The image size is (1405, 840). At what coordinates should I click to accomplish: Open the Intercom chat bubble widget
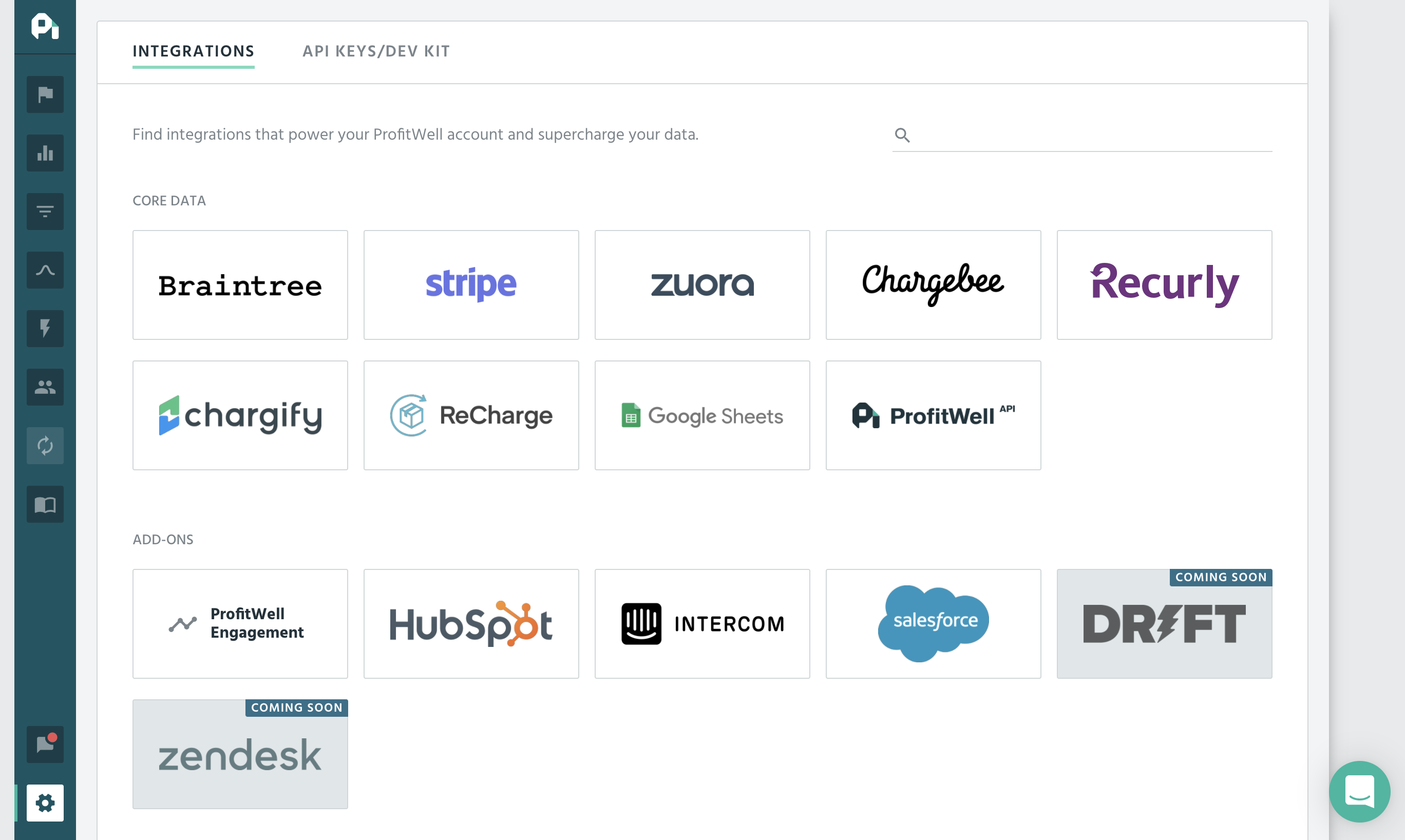pos(1360,791)
